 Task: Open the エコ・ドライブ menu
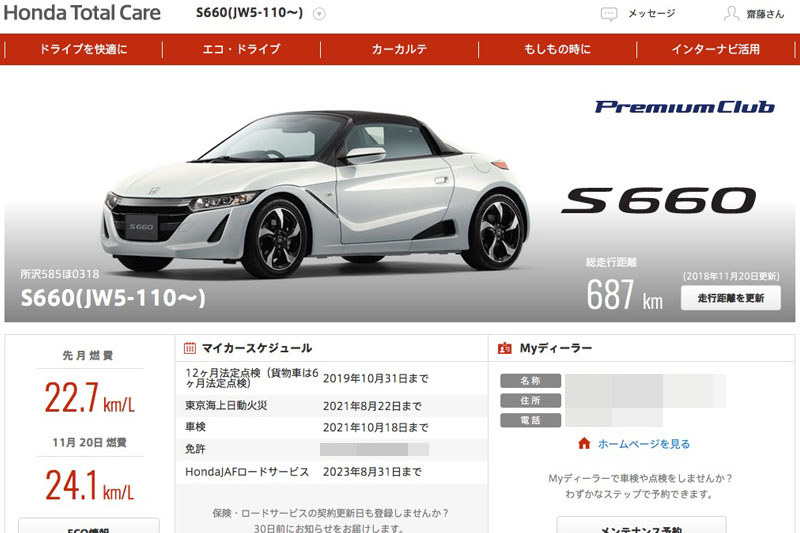pos(241,49)
